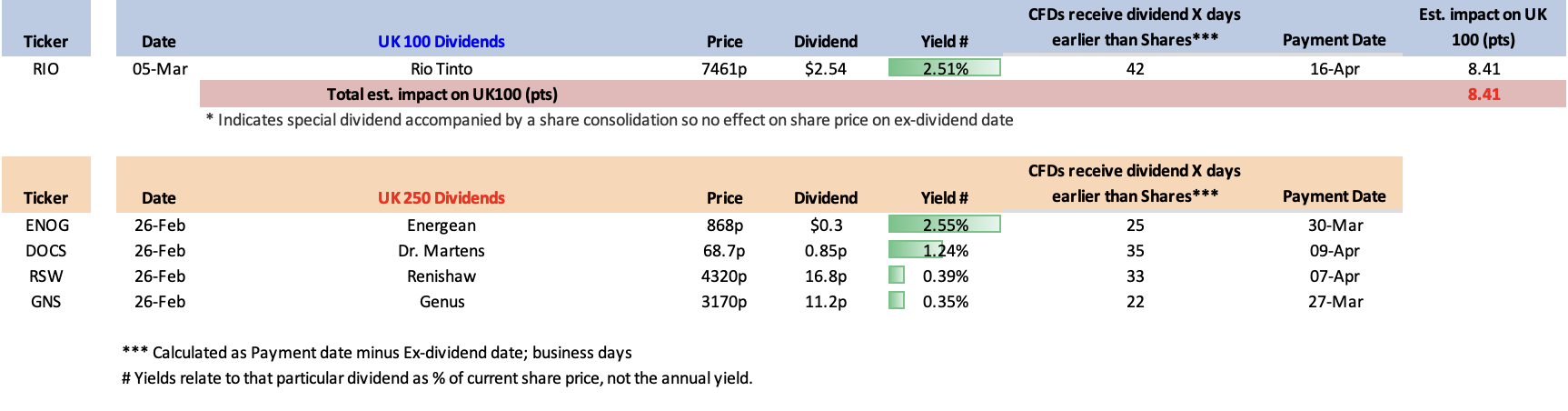
Task: Click the blue UK 100 Dividends heading
Action: point(441,42)
